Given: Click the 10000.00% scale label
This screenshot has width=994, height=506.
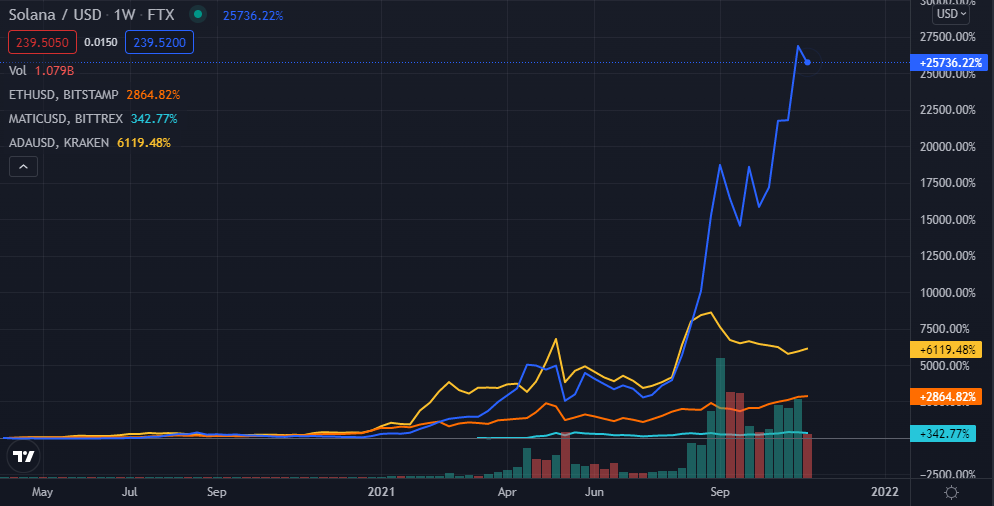Looking at the screenshot, I should click(948, 292).
